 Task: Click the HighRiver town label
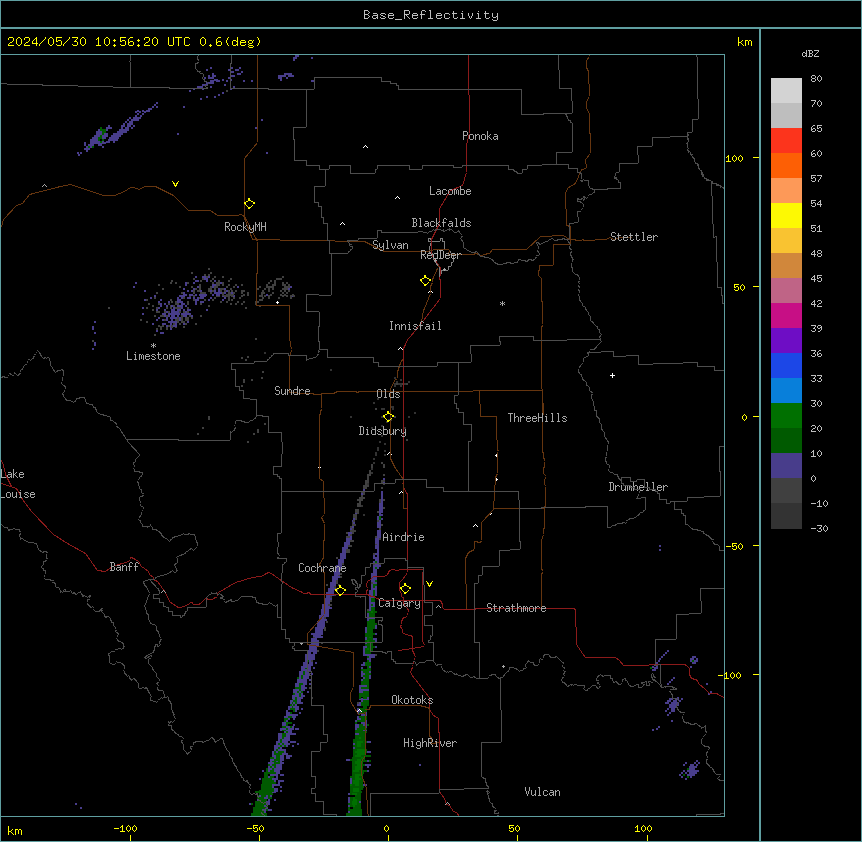click(x=430, y=743)
